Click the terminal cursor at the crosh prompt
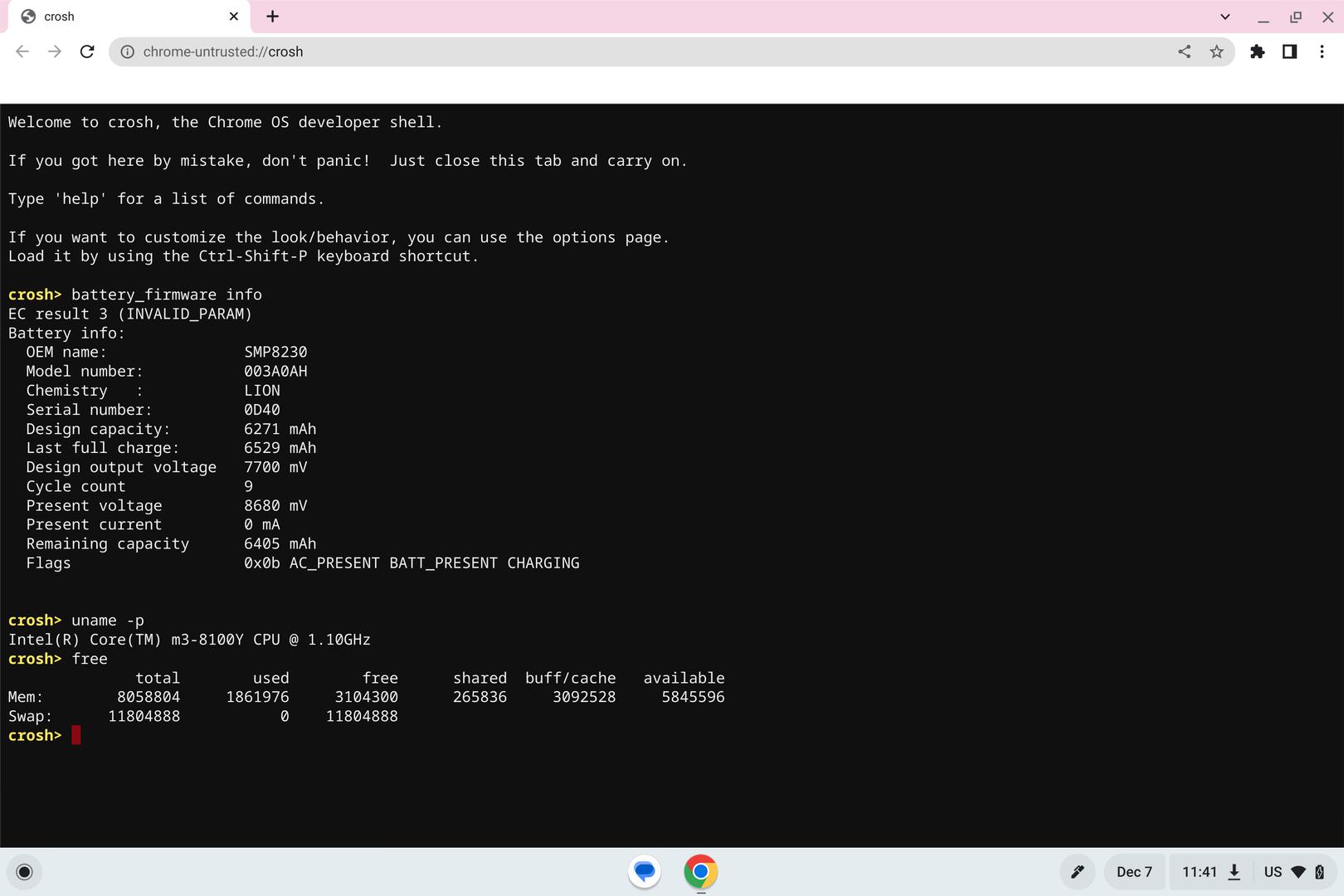 (76, 735)
